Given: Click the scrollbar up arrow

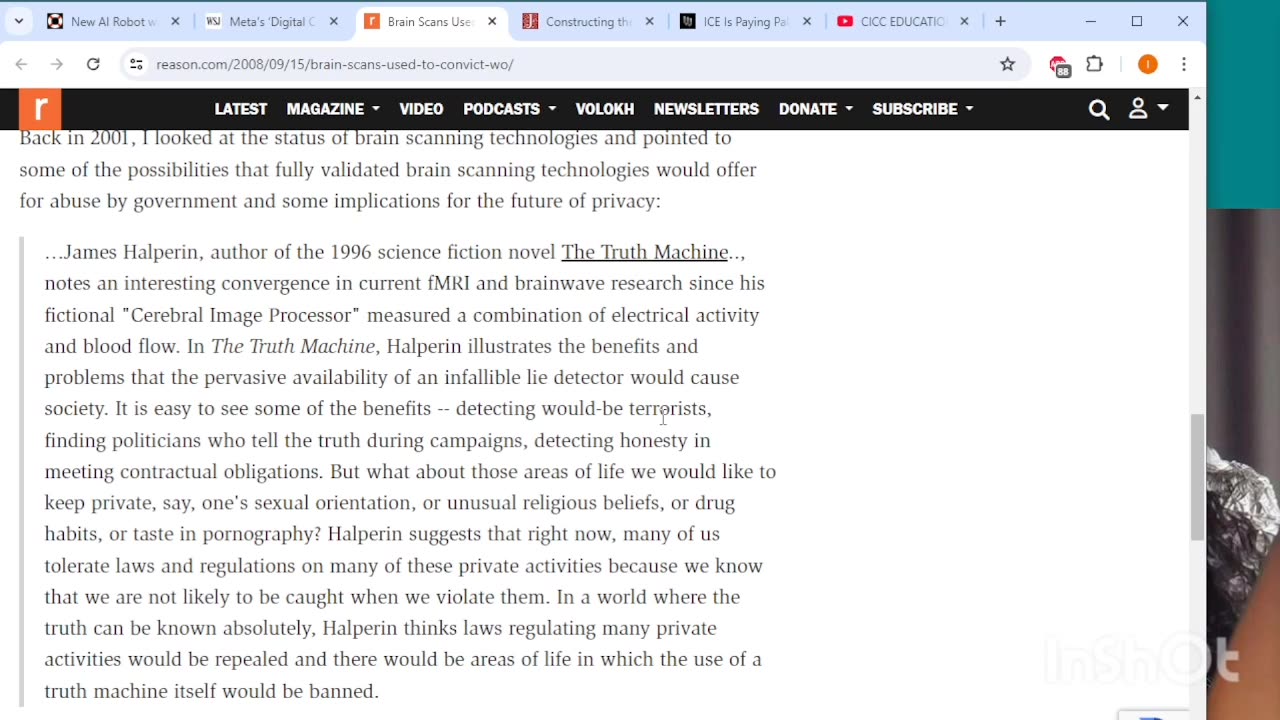Looking at the screenshot, I should point(1197,97).
